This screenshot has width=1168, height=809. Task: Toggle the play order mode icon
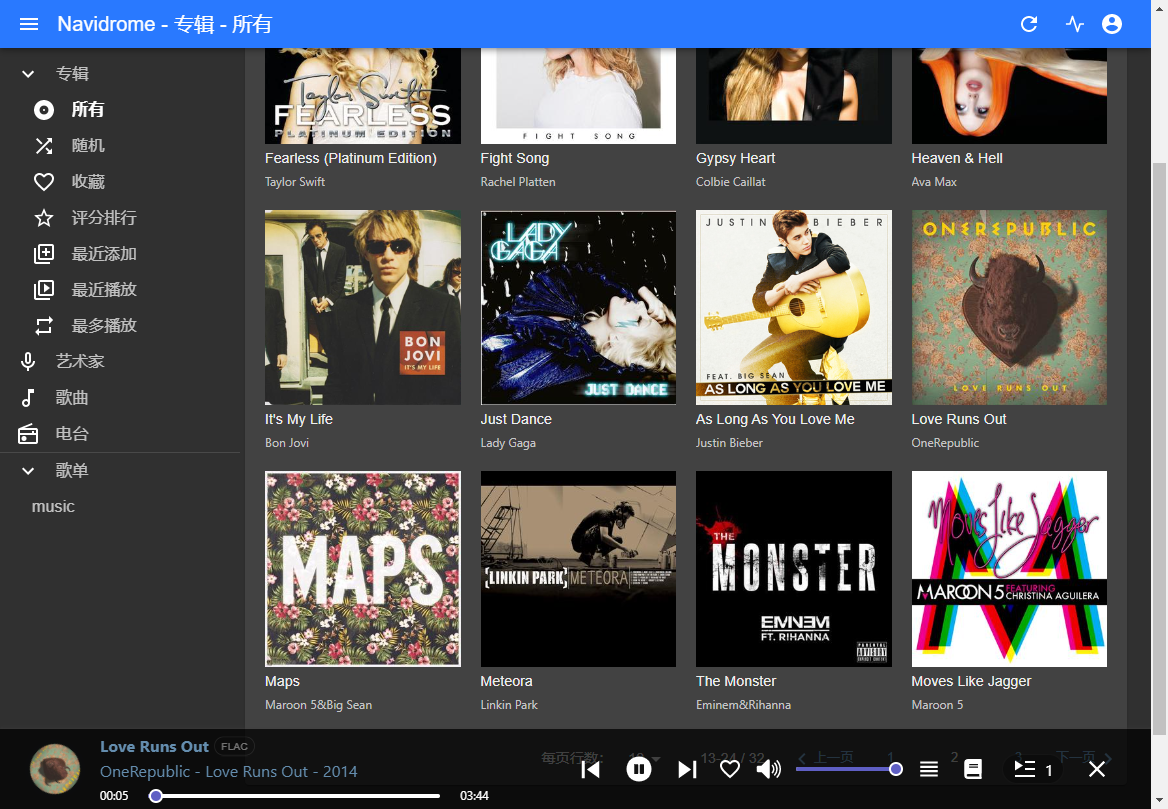[929, 770]
